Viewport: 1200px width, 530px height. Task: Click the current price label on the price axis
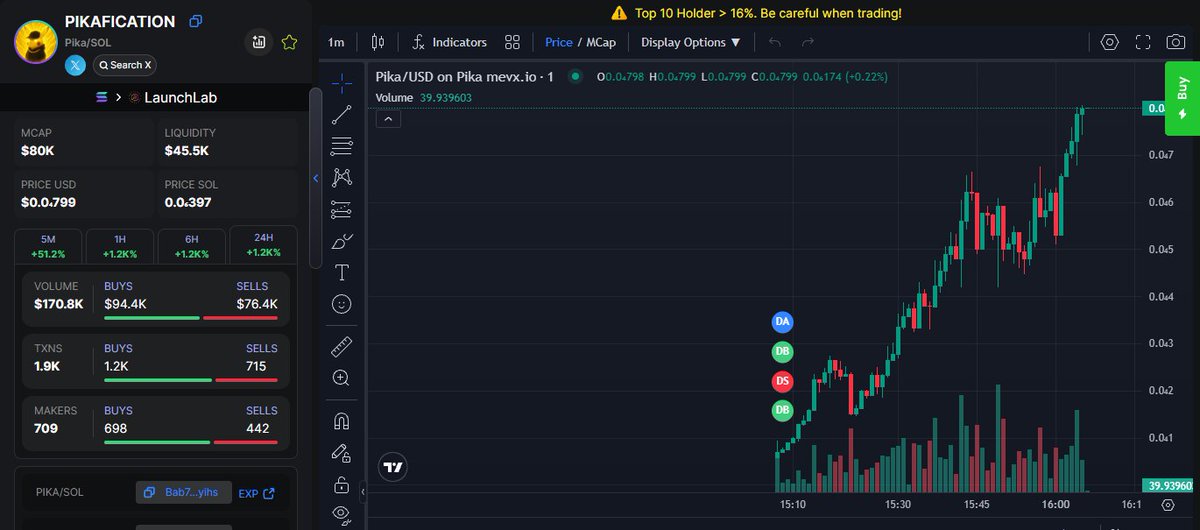[1152, 108]
